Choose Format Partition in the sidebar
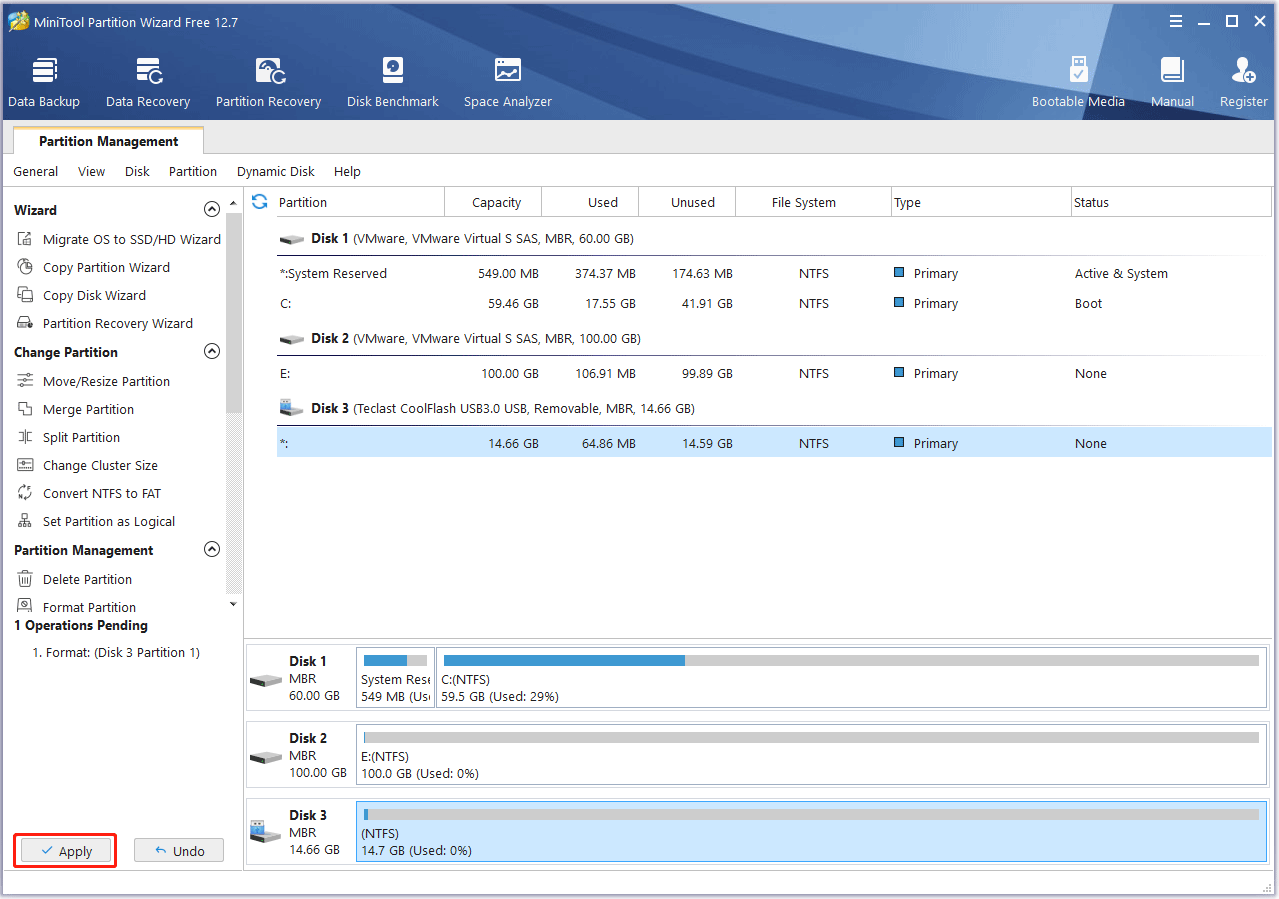1279x899 pixels. [77, 607]
